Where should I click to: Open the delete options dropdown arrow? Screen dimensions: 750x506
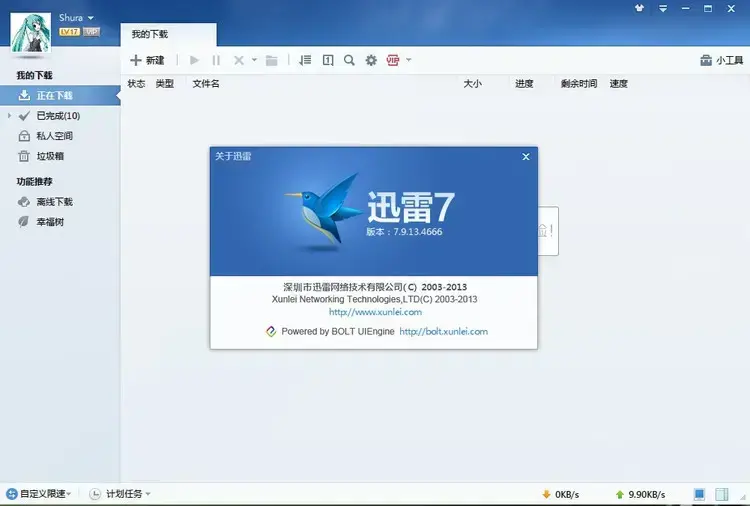point(254,60)
